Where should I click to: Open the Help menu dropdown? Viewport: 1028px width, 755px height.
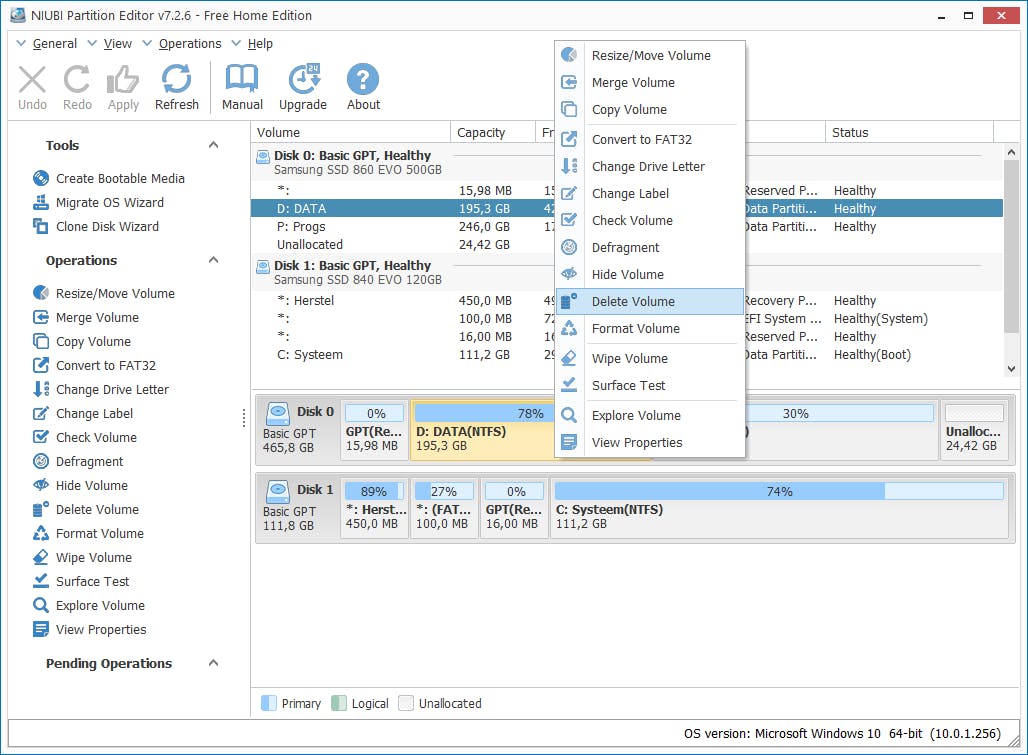[x=260, y=44]
